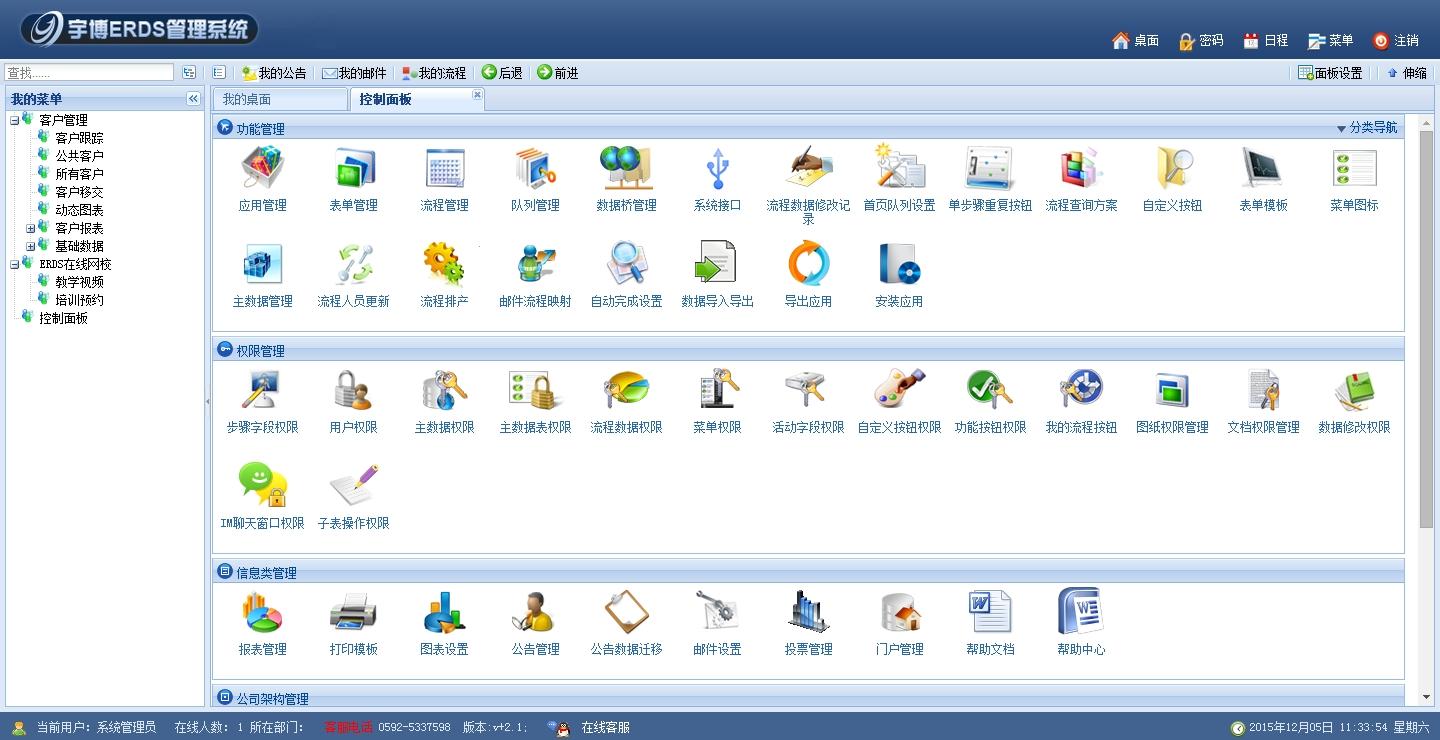Open IM聊天窗口权限 icon
The width and height of the screenshot is (1440, 740).
point(262,488)
